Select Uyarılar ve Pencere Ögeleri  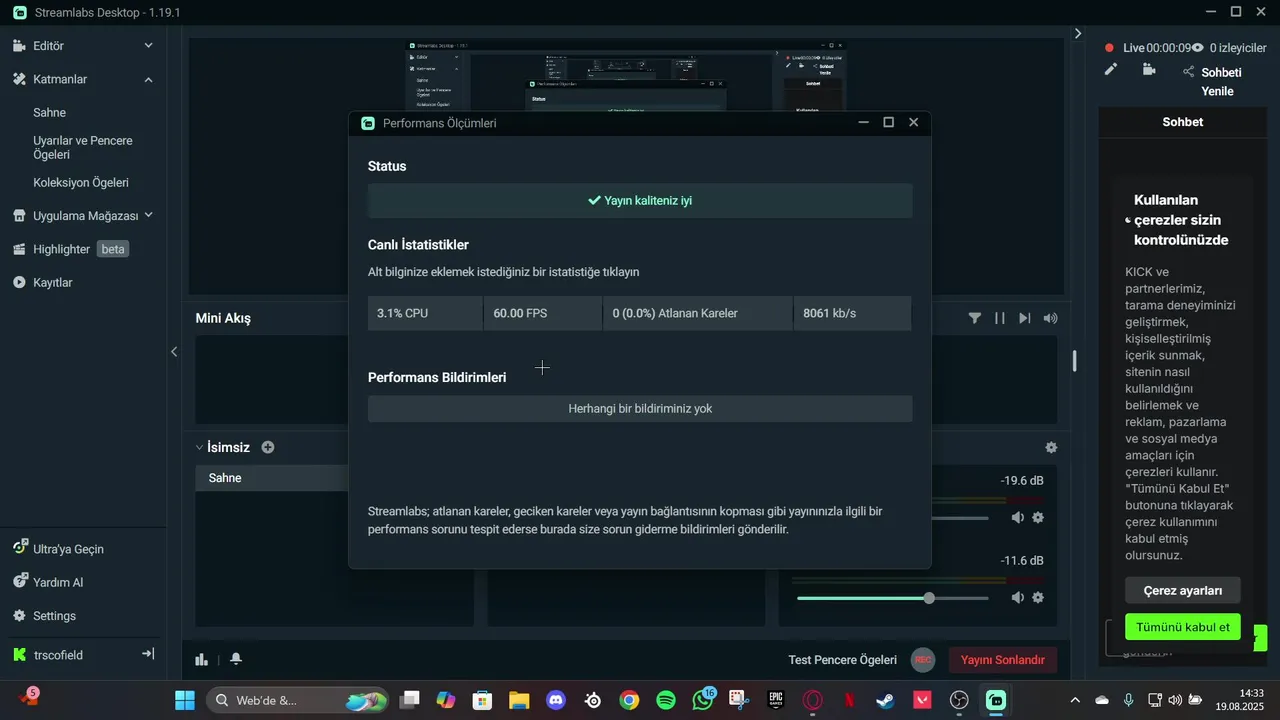pyautogui.click(x=83, y=148)
